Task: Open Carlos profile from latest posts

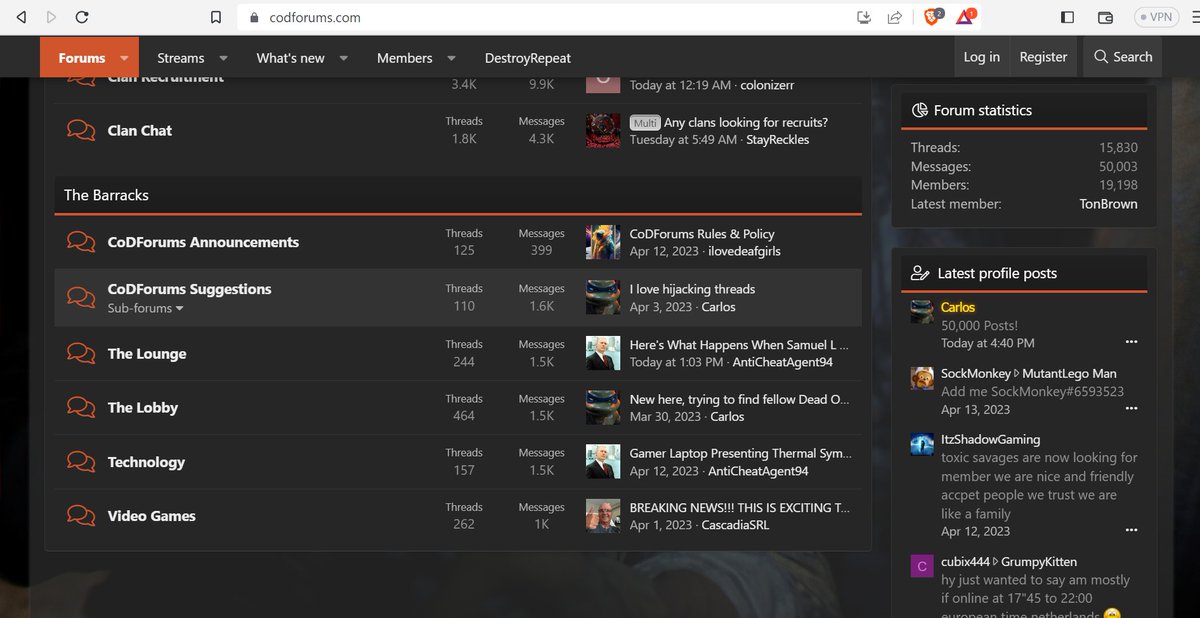Action: pyautogui.click(x=957, y=307)
